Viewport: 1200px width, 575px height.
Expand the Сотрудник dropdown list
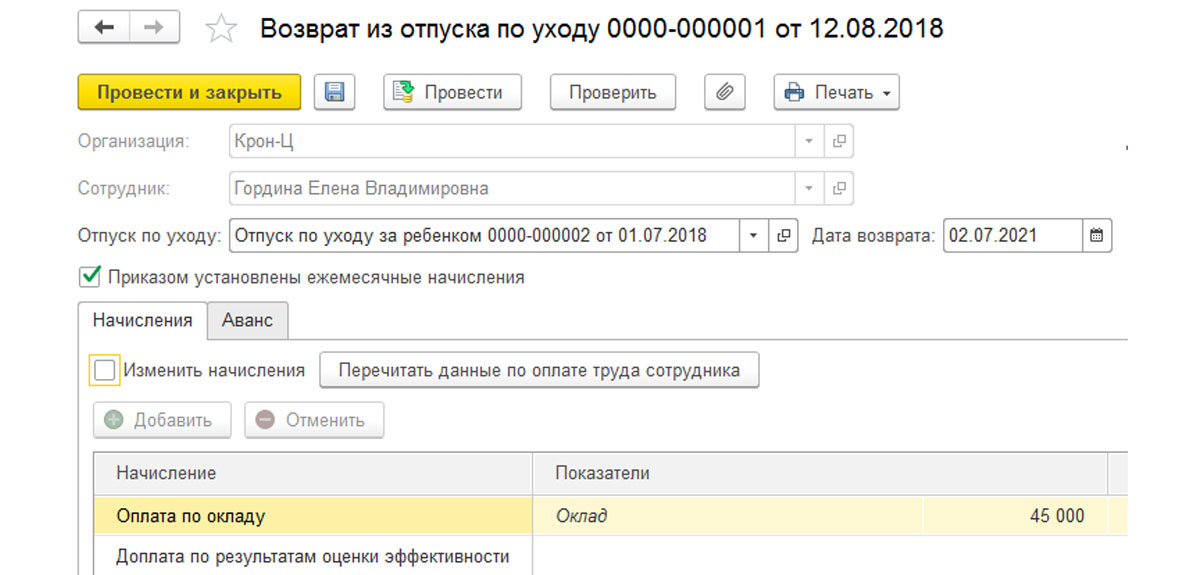point(809,188)
